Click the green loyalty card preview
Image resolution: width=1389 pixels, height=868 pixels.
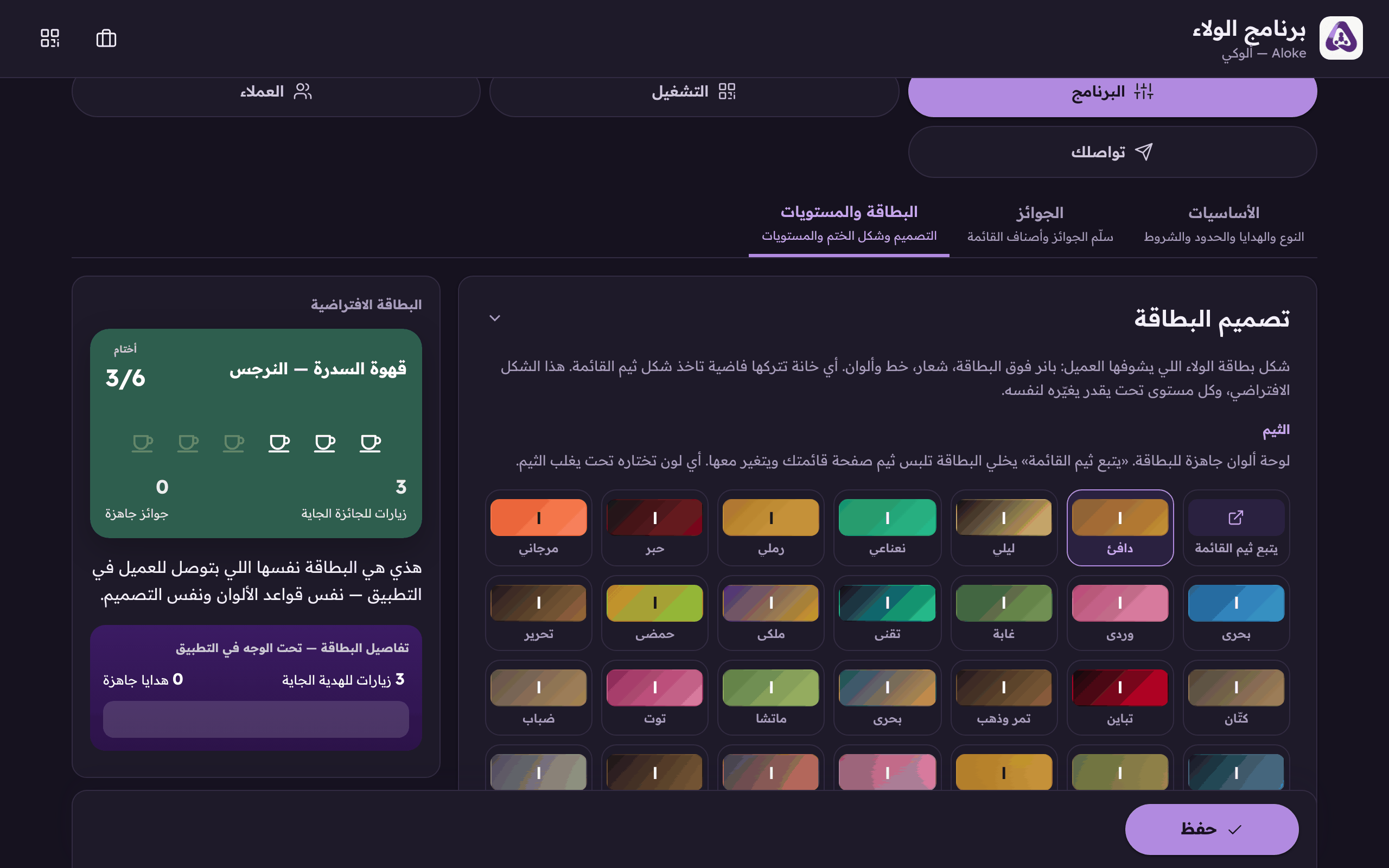256,433
